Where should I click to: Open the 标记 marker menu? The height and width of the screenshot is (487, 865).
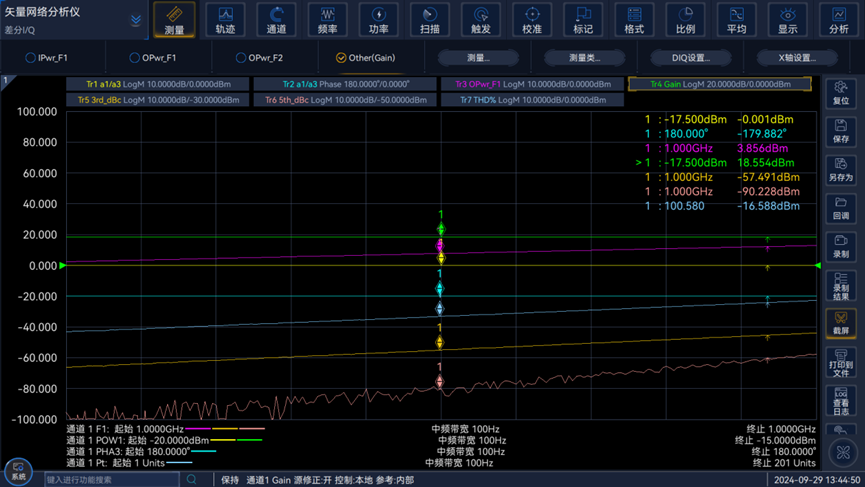(583, 20)
